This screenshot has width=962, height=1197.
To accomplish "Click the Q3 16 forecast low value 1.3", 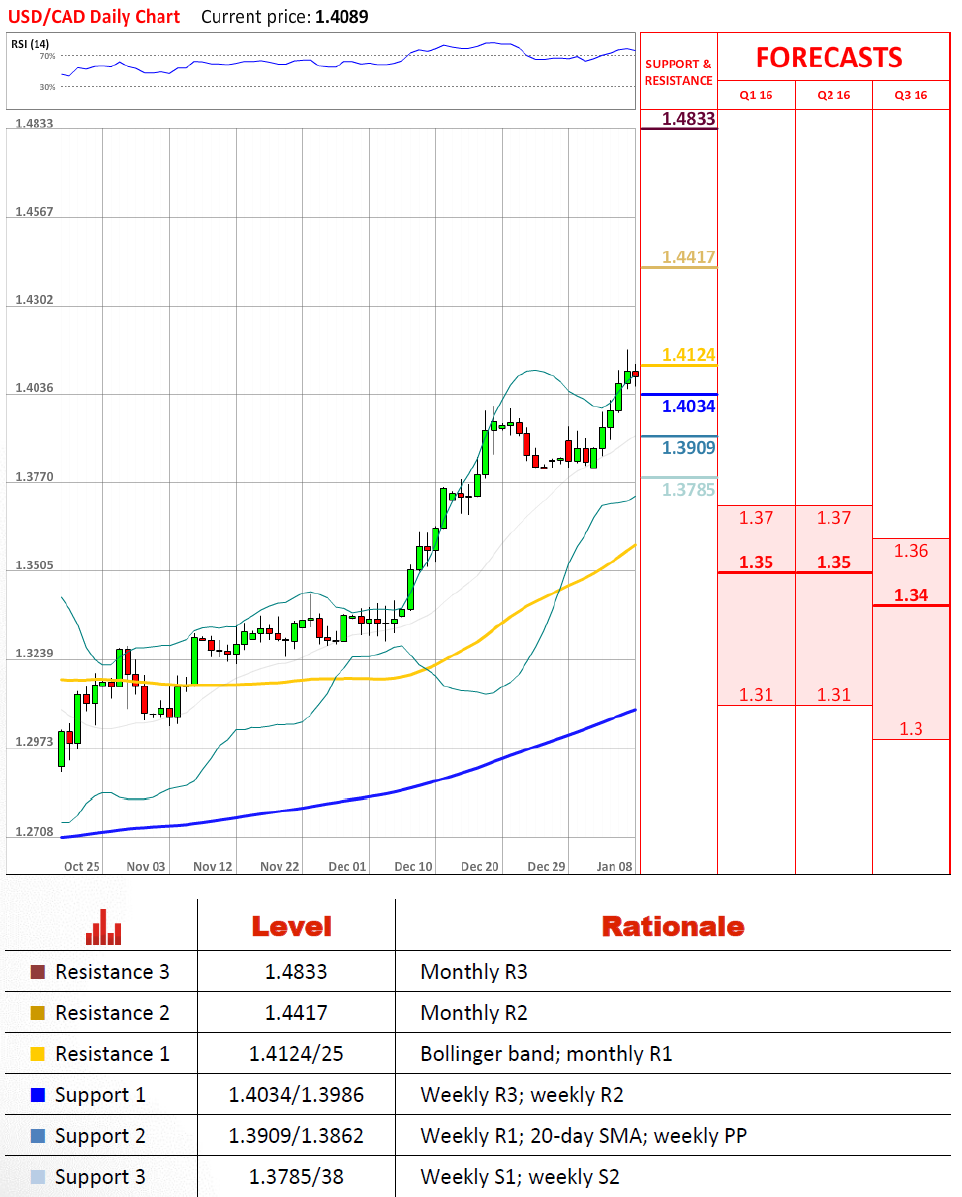I will pyautogui.click(x=911, y=728).
